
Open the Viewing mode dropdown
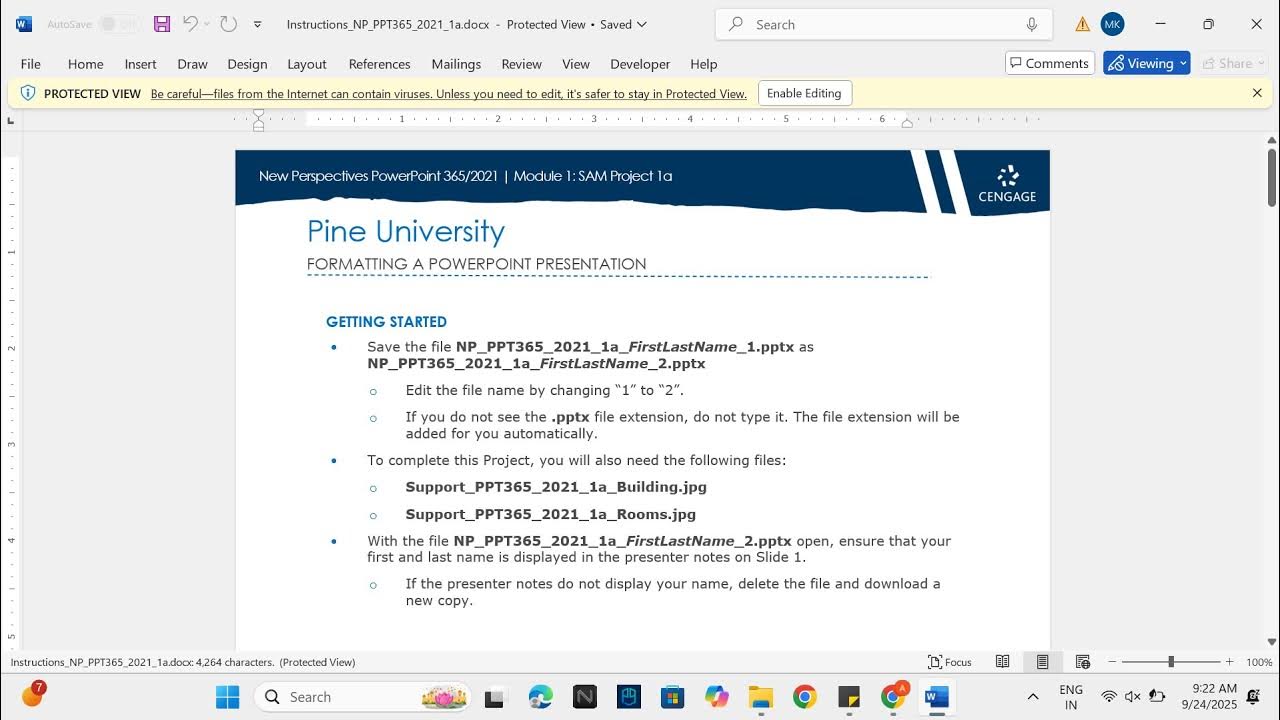pos(1147,63)
